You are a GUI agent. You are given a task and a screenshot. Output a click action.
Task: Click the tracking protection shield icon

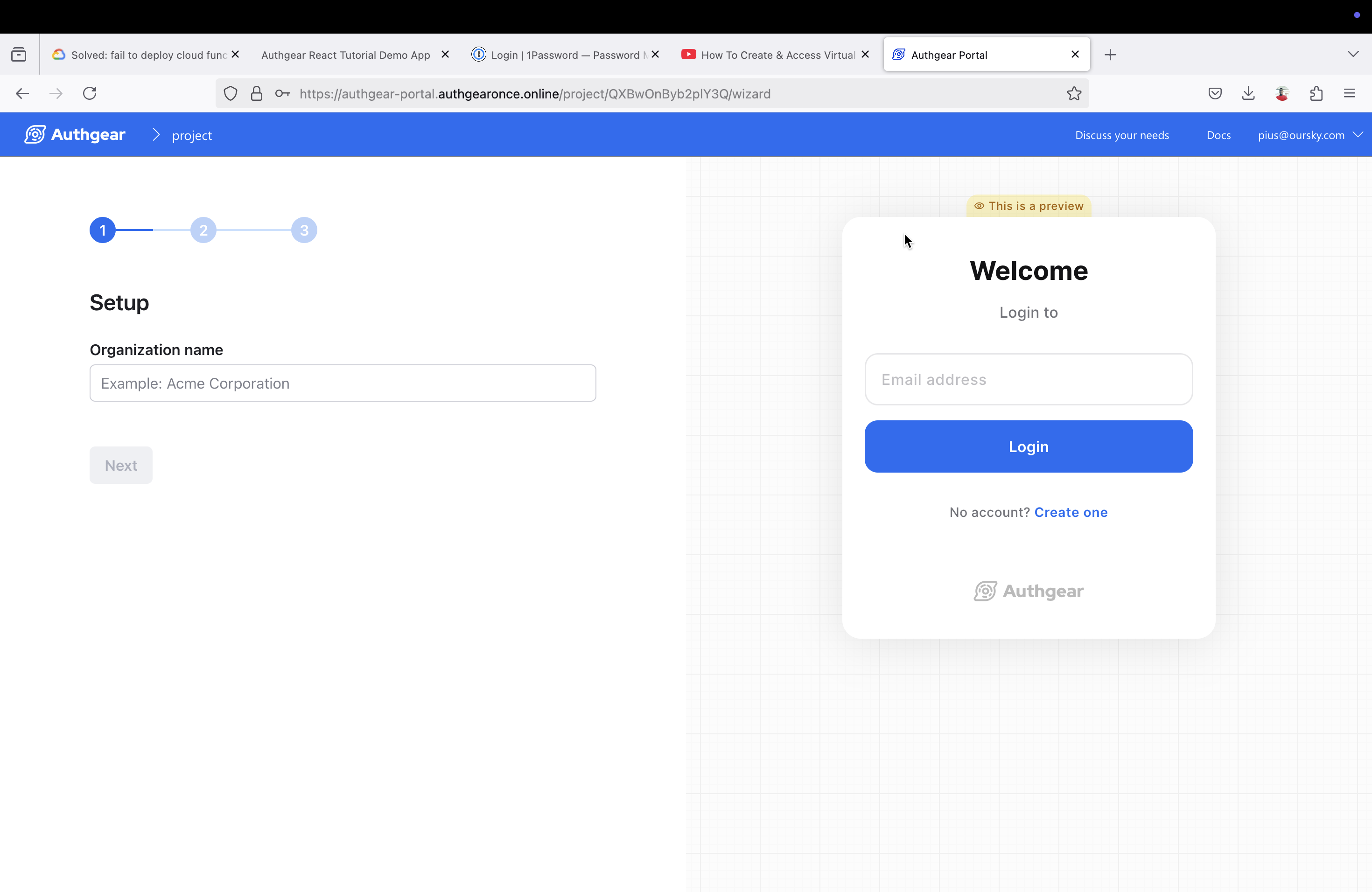(x=230, y=93)
